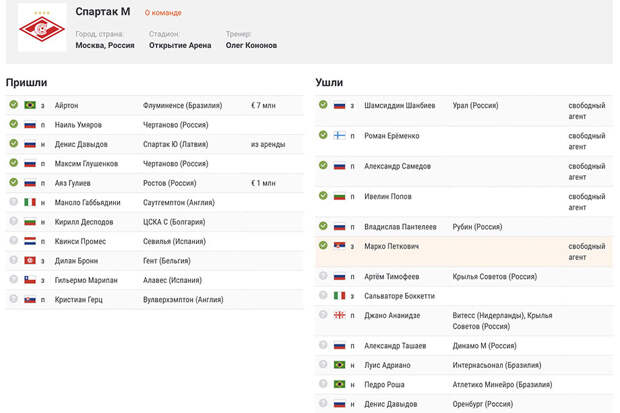Open player Айртон
This screenshot has height=413, width=620.
(x=66, y=106)
